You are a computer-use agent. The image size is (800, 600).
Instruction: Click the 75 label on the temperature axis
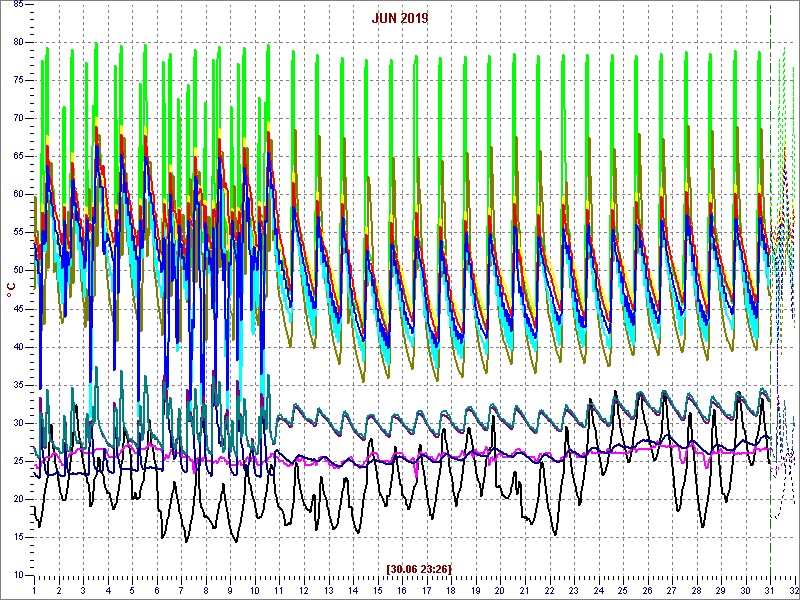pyautogui.click(x=18, y=81)
